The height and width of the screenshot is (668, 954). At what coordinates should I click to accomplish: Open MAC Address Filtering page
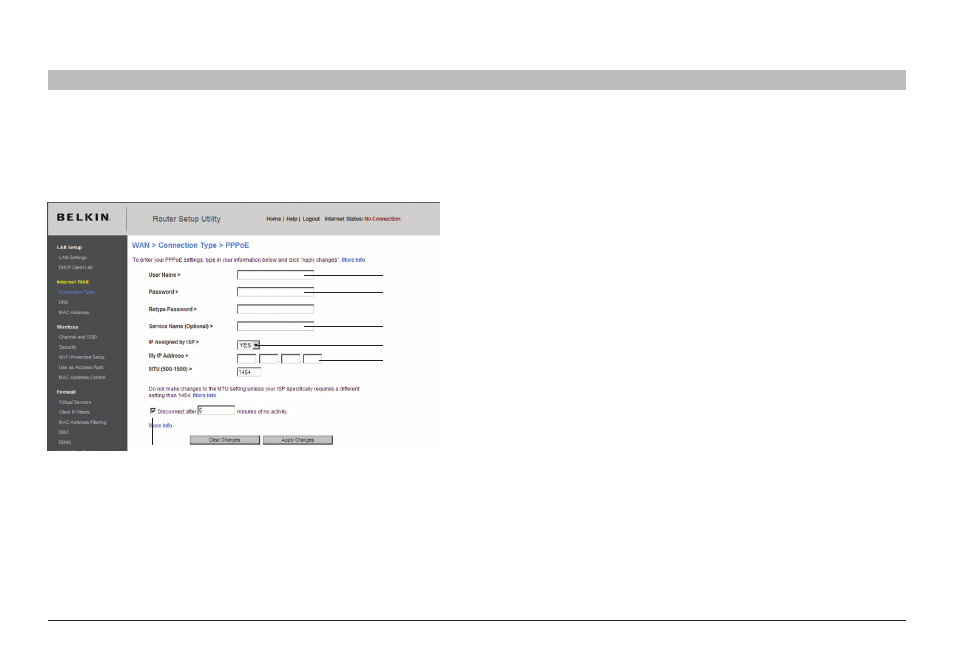tap(82, 422)
